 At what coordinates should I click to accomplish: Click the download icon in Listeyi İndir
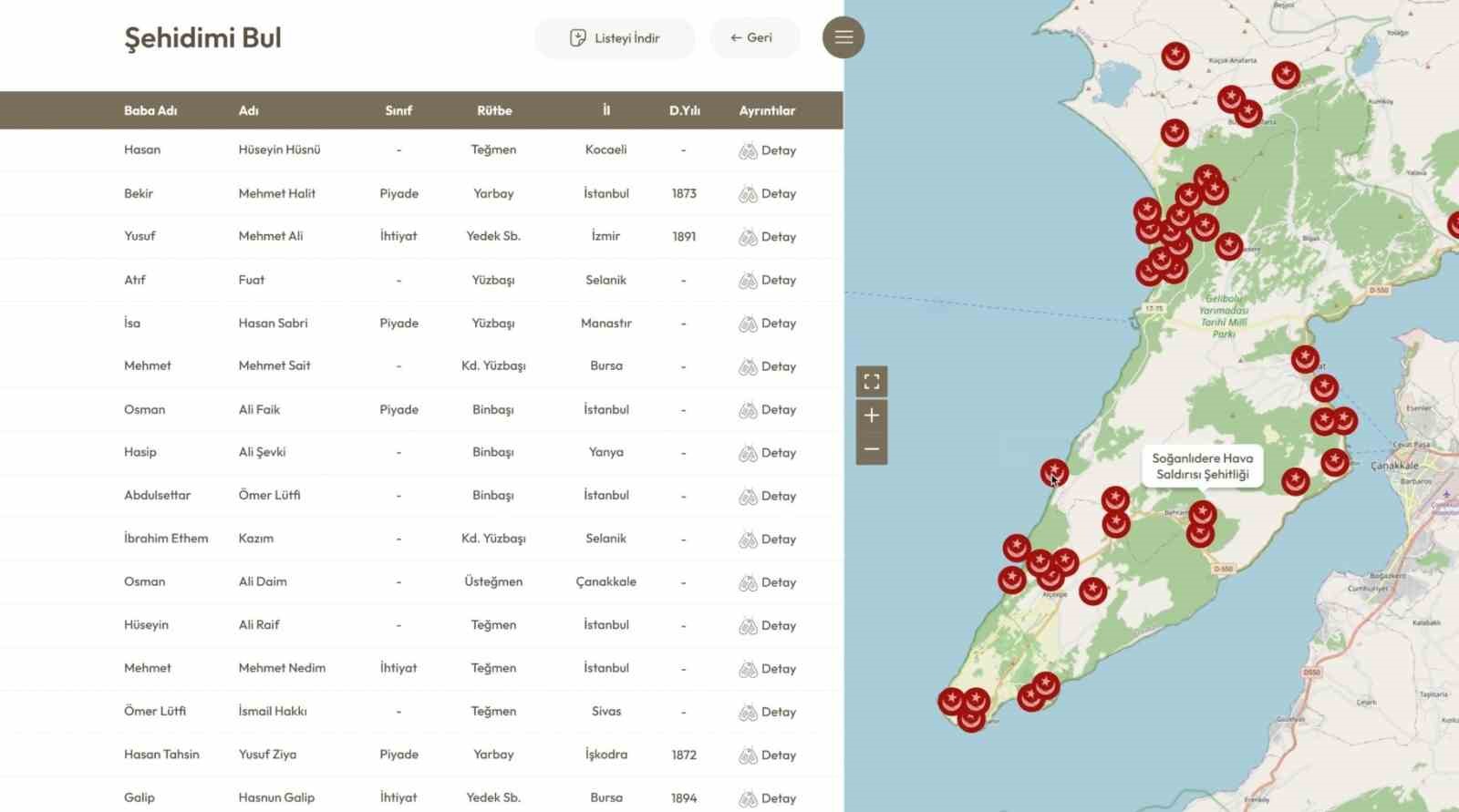[577, 38]
